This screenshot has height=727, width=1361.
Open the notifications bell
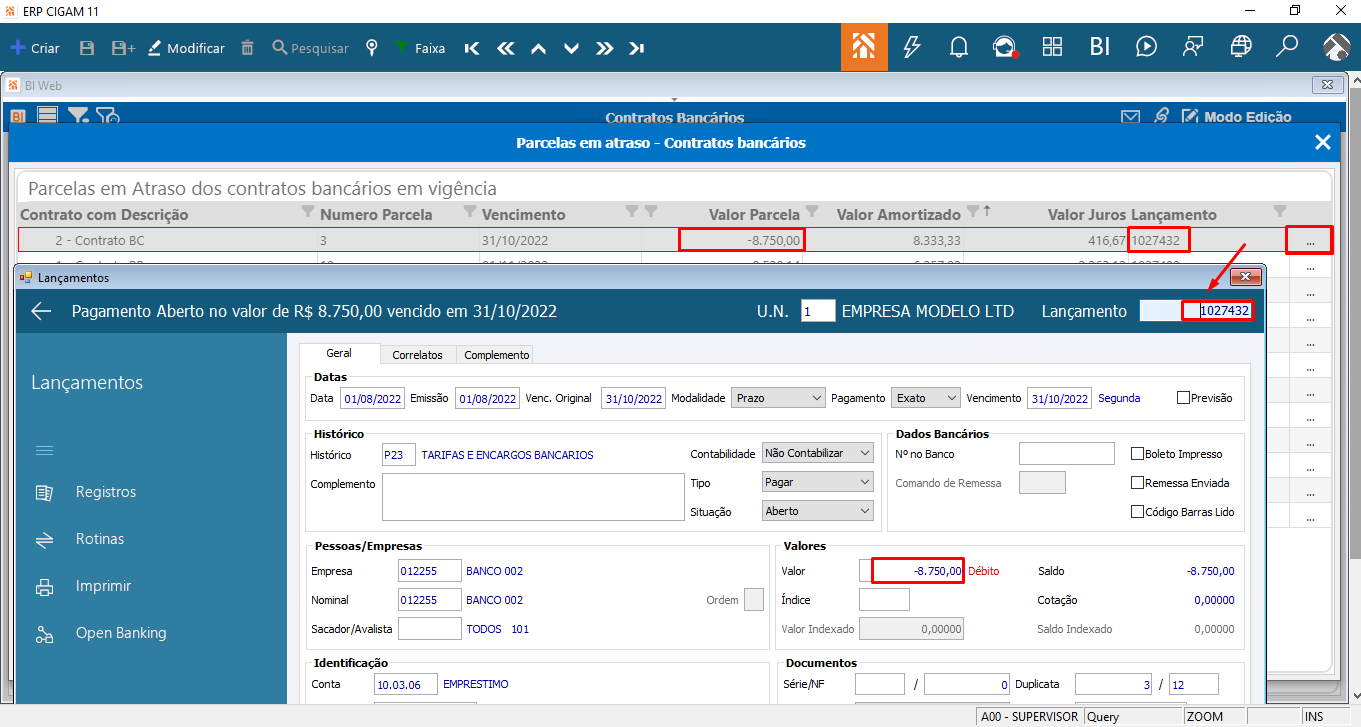tap(958, 47)
